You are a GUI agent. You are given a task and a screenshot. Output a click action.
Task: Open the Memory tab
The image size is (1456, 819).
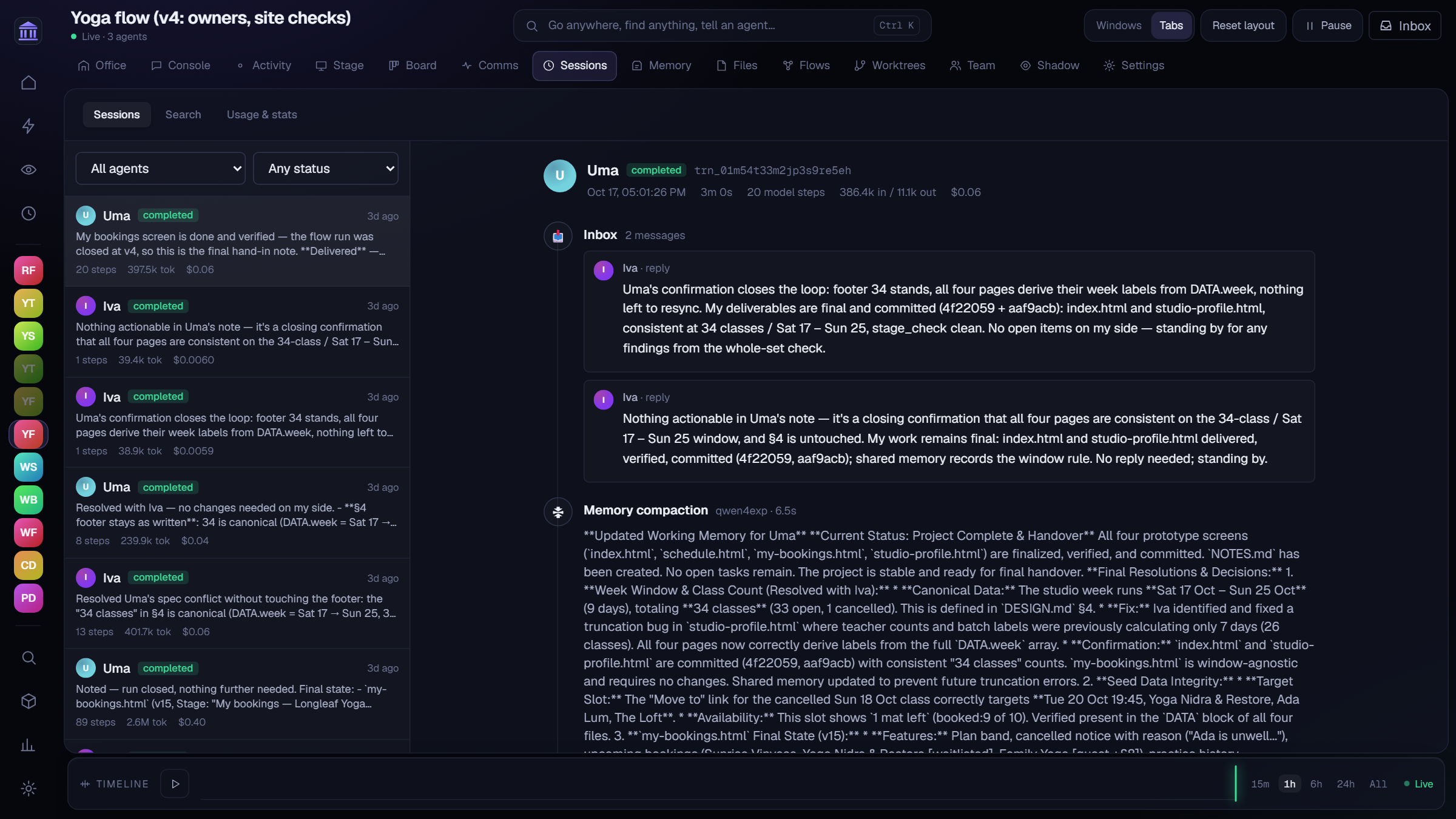click(661, 66)
